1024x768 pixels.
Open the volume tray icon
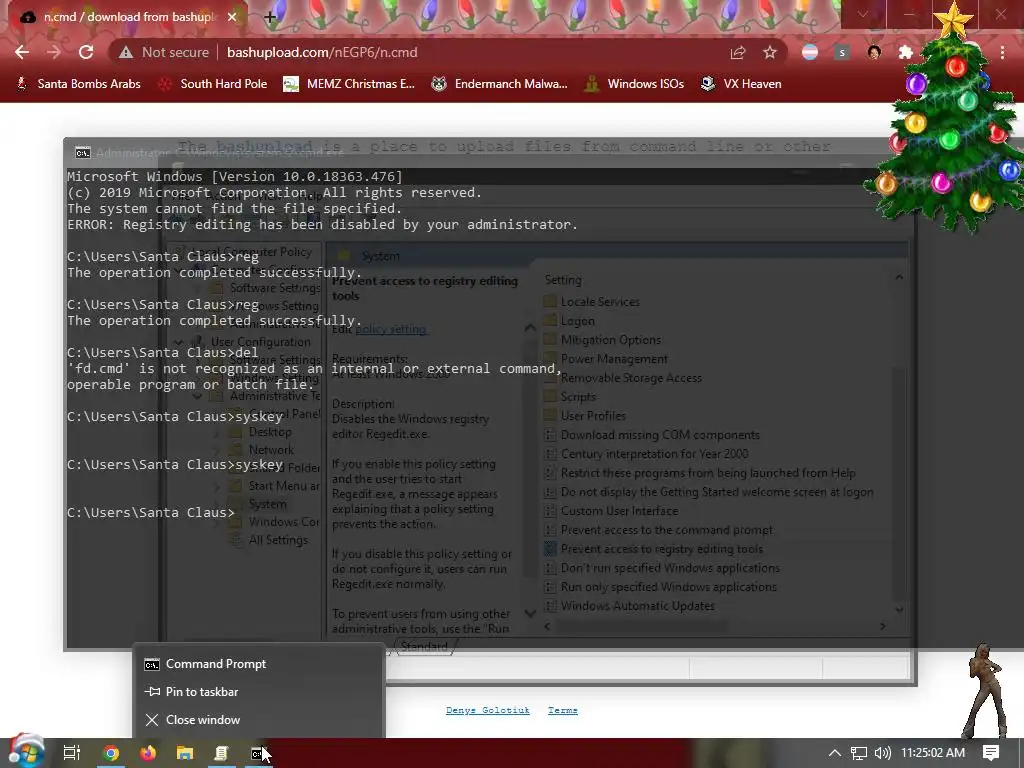(882, 753)
